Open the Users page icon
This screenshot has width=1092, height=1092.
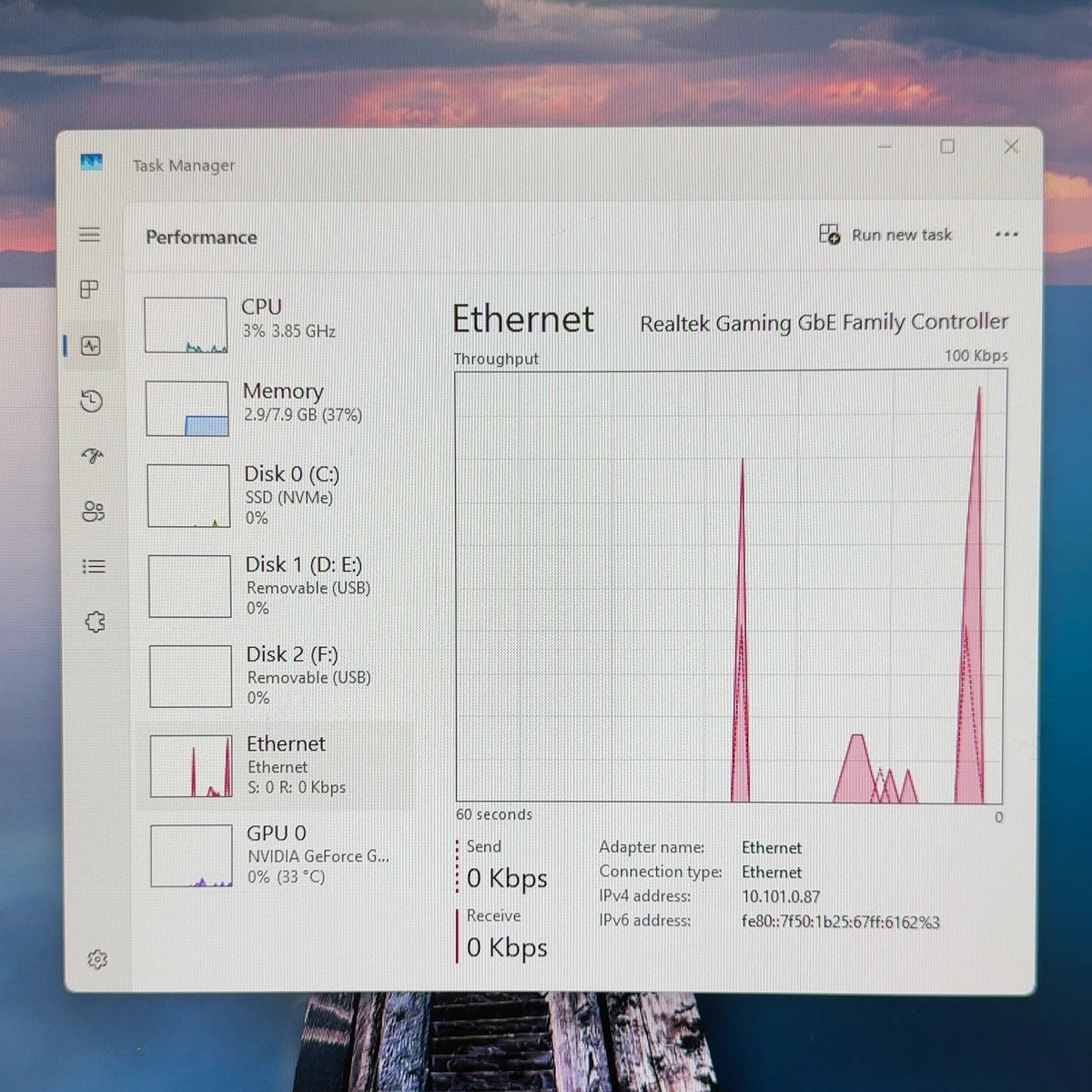click(x=93, y=511)
